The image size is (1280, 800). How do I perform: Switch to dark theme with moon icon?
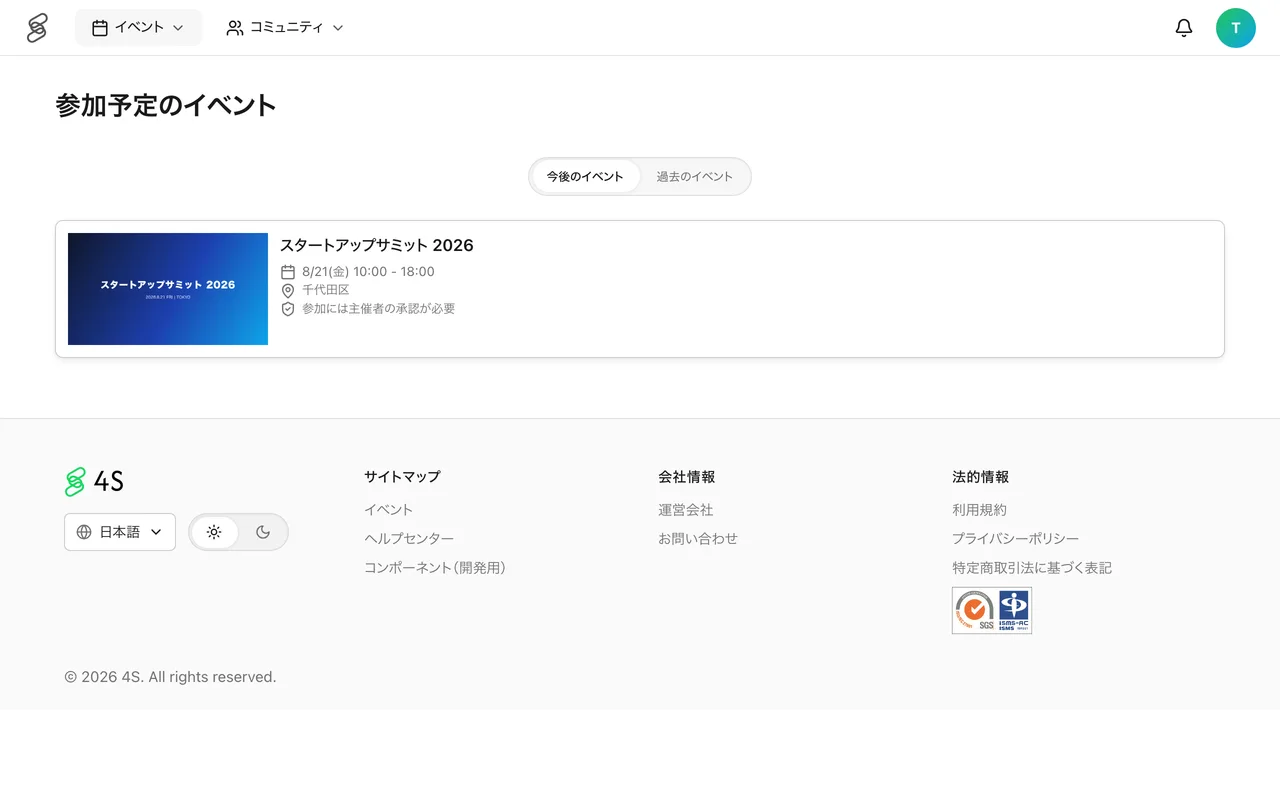[x=263, y=532]
